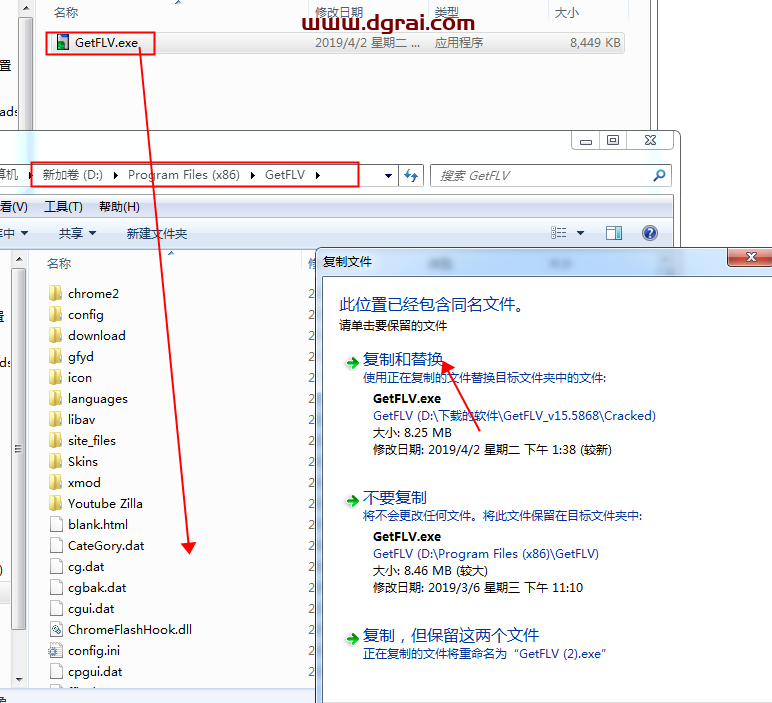772x703 pixels.
Task: Open the 帮助(H) menu
Action: tap(119, 206)
